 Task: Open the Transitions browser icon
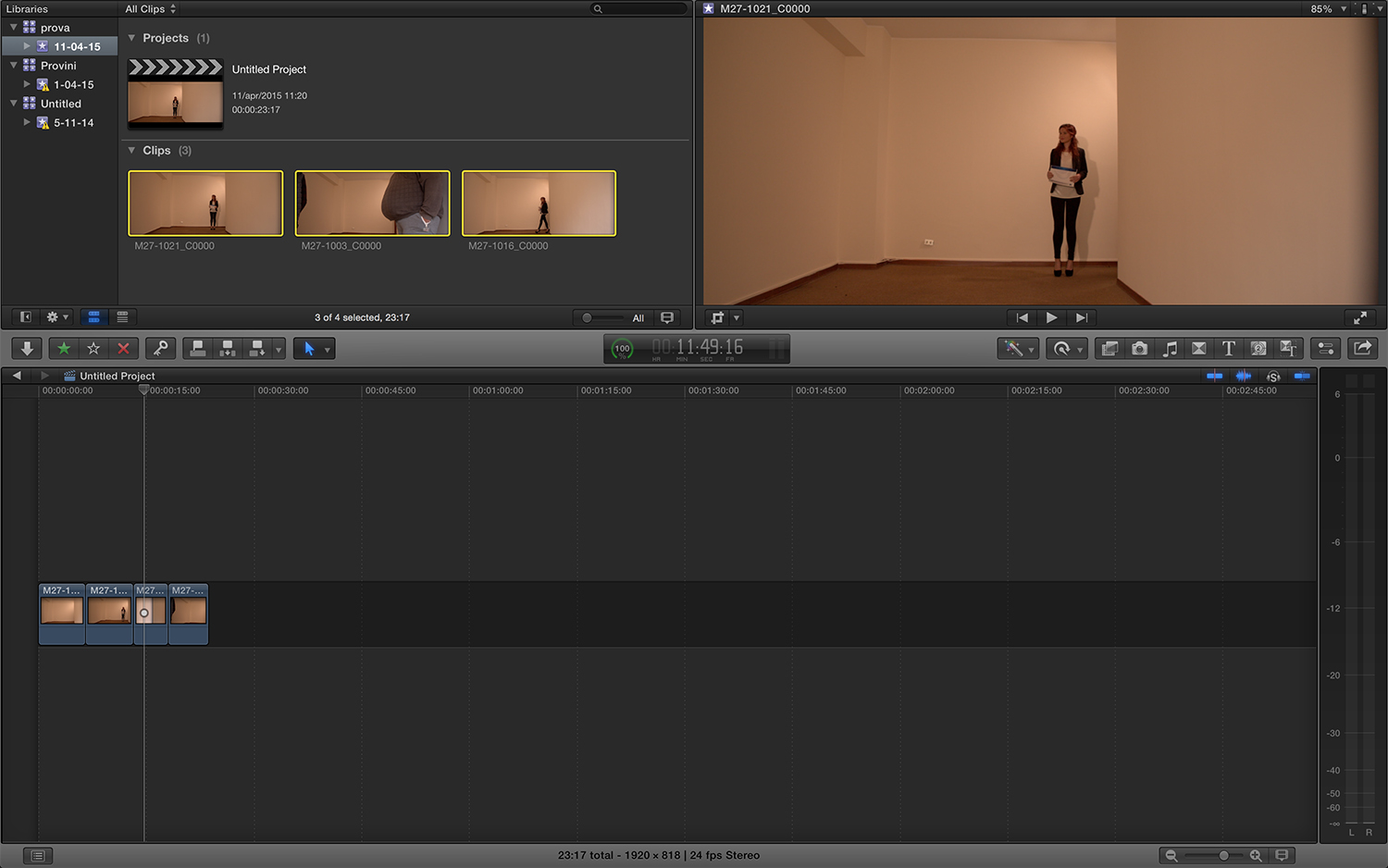1199,348
